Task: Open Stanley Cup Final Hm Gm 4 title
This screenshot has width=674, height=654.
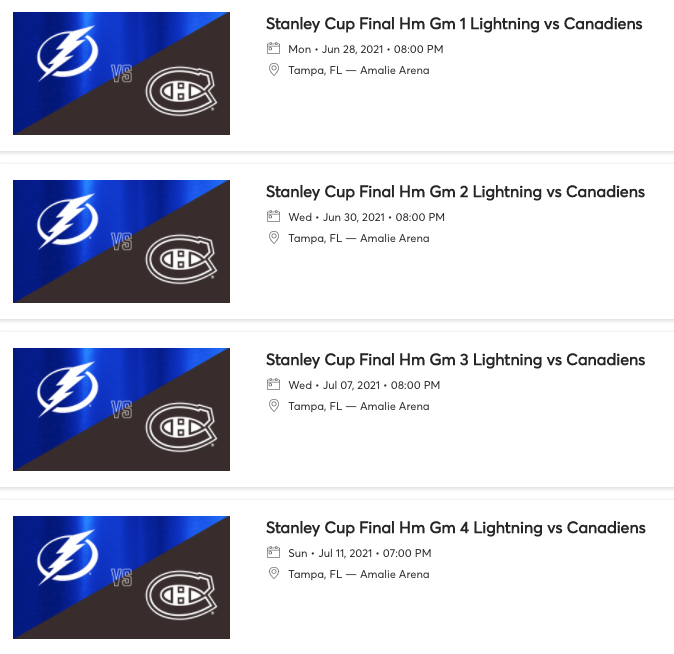Action: 455,528
